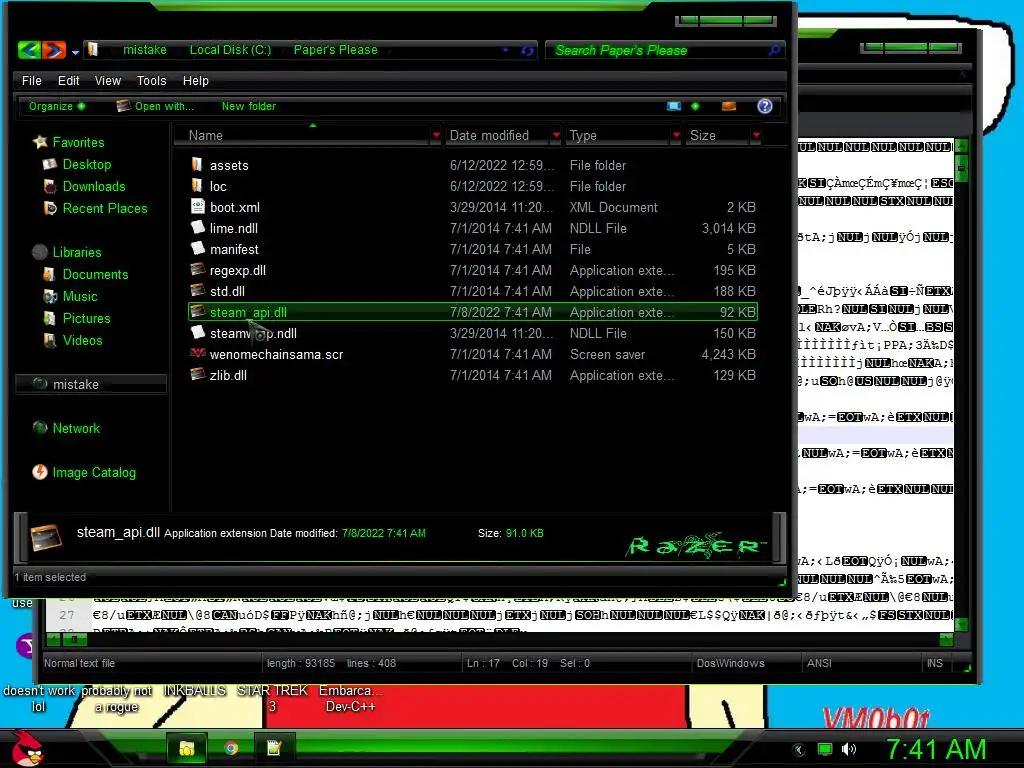Image resolution: width=1024 pixels, height=768 pixels.
Task: Open the File menu
Action: click(31, 80)
